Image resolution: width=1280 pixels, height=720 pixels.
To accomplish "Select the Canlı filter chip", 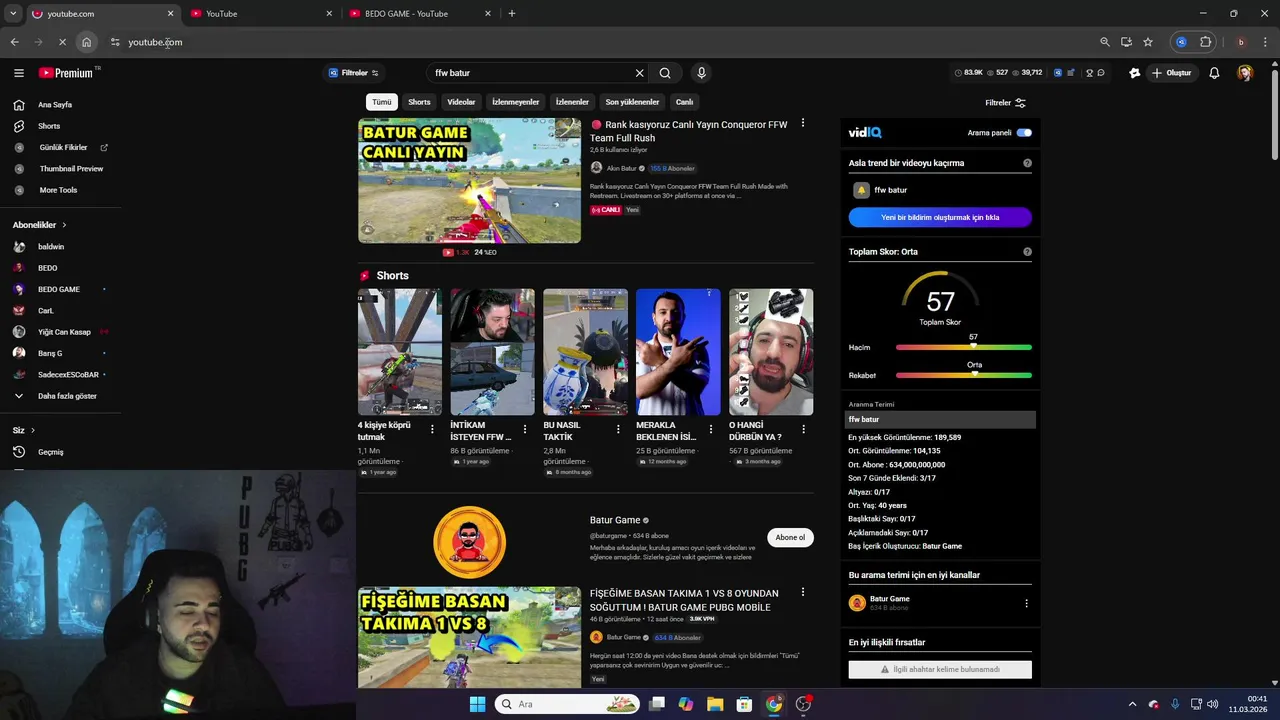I will coord(684,102).
